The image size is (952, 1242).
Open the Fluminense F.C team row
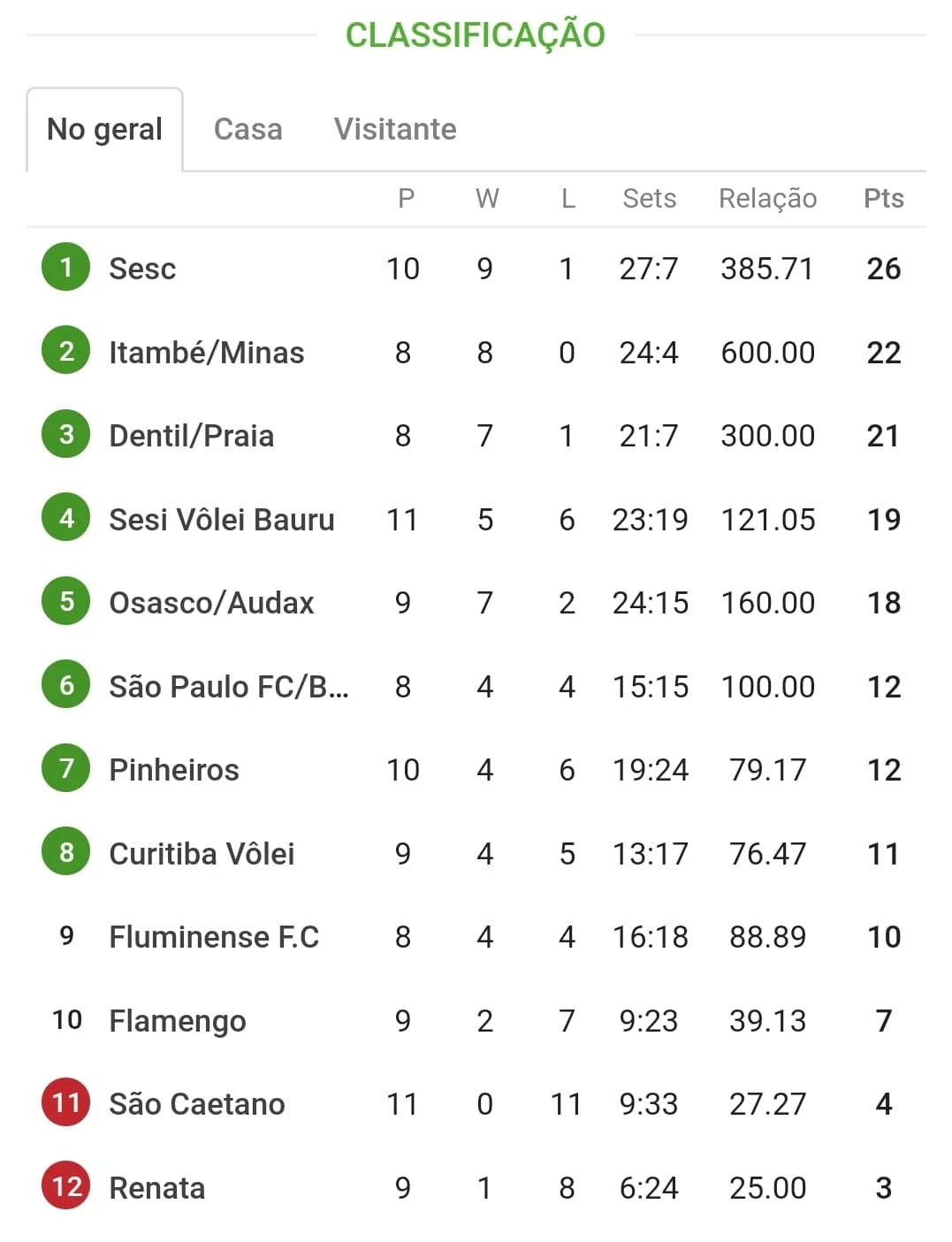[476, 937]
